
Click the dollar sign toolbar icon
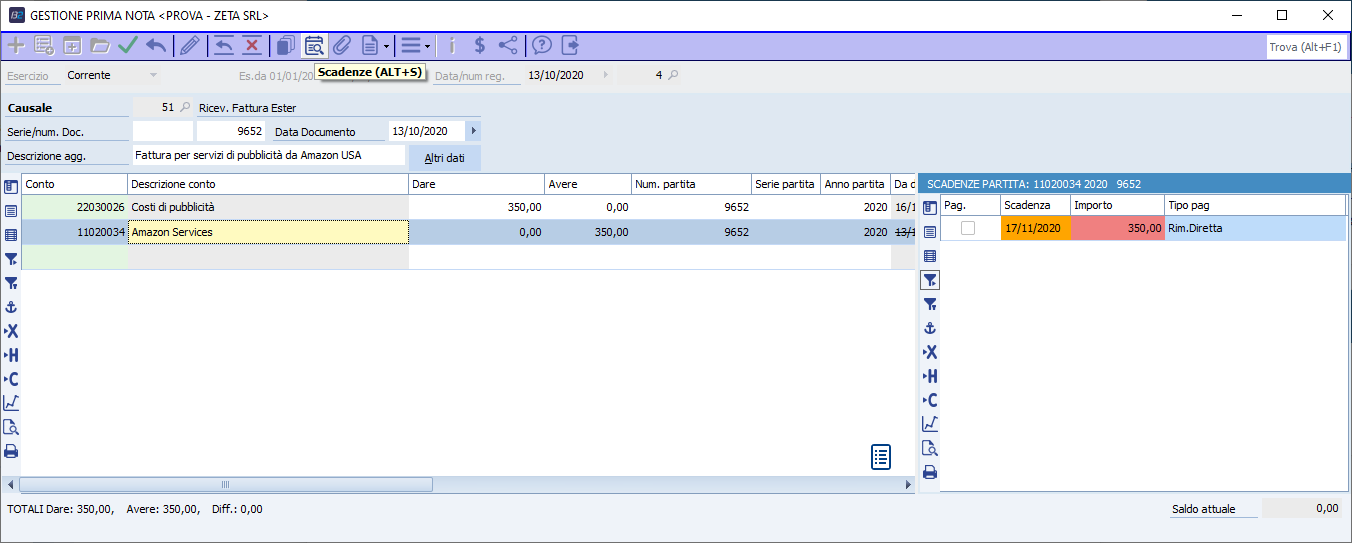(480, 45)
